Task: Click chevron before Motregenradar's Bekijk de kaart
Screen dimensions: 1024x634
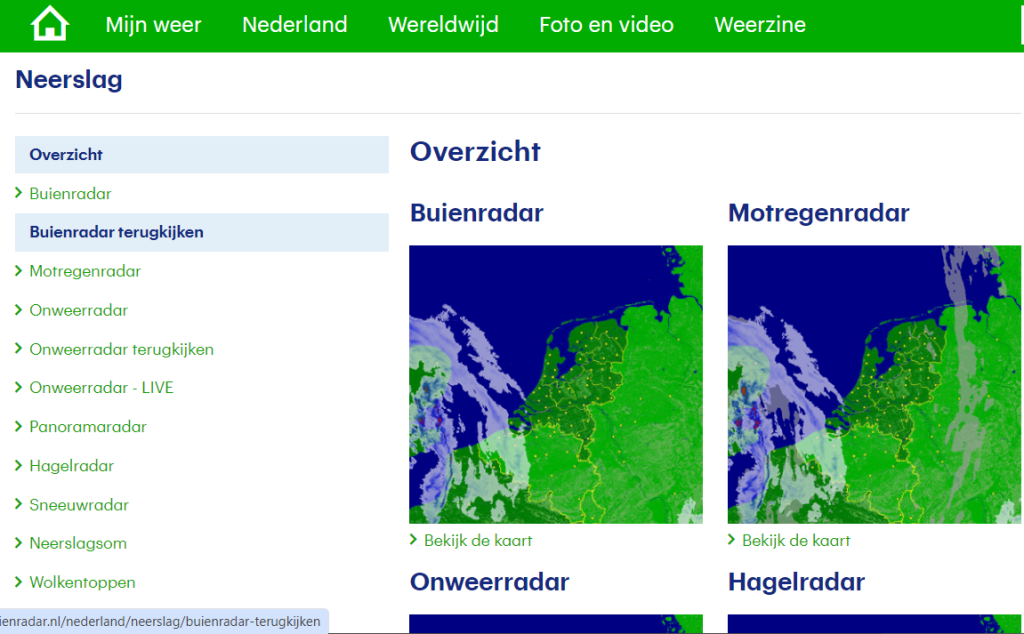Action: (x=731, y=539)
